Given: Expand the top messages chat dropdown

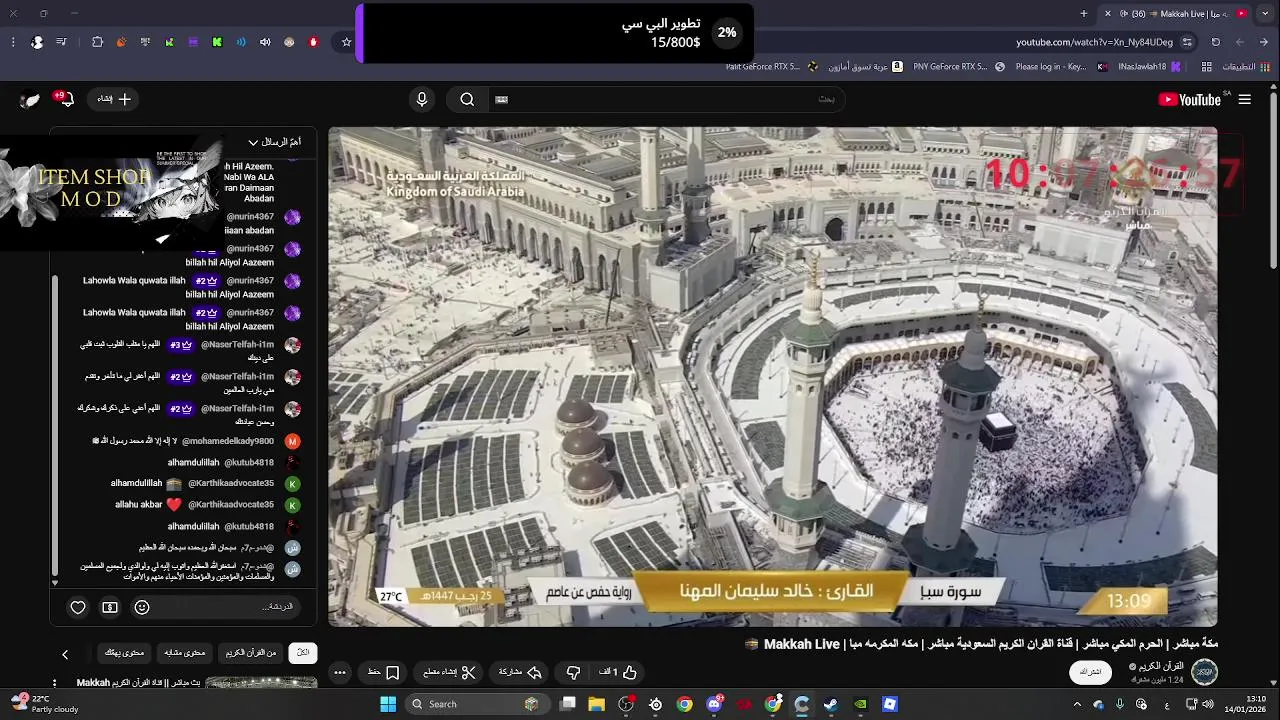Looking at the screenshot, I should pos(274,142).
